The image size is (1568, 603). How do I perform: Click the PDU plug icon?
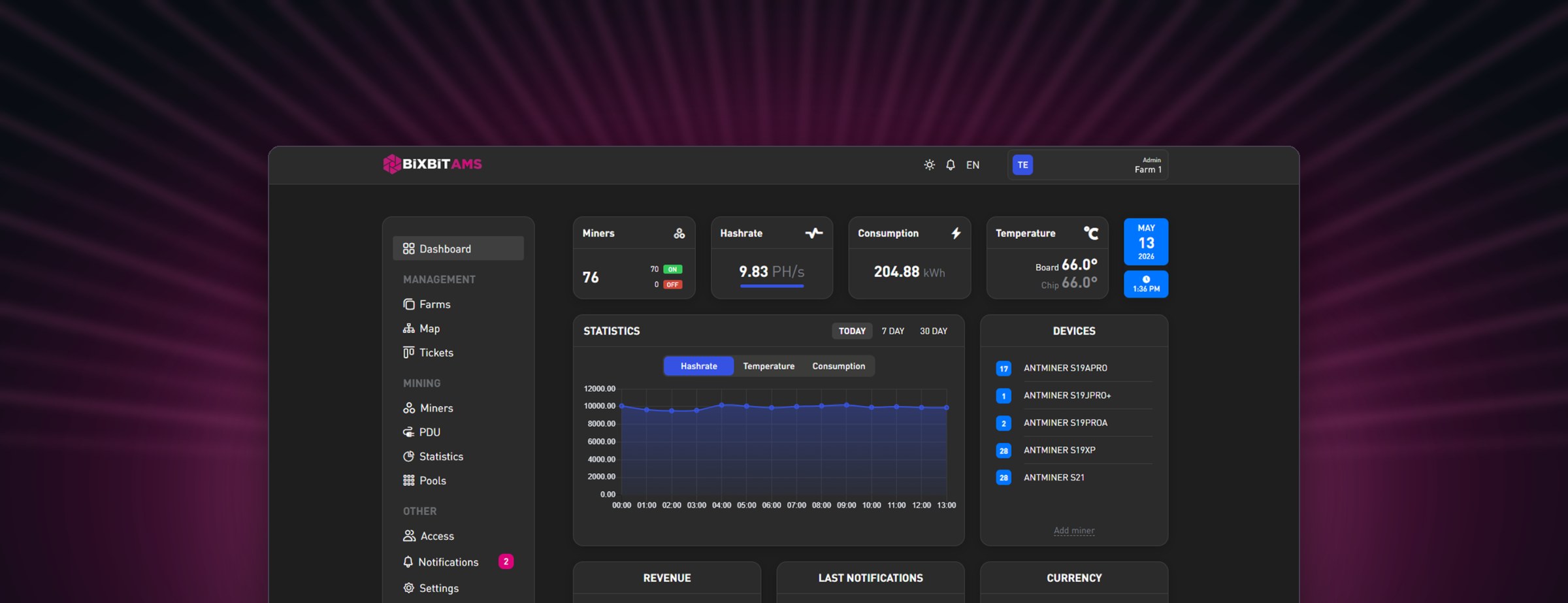(x=408, y=432)
